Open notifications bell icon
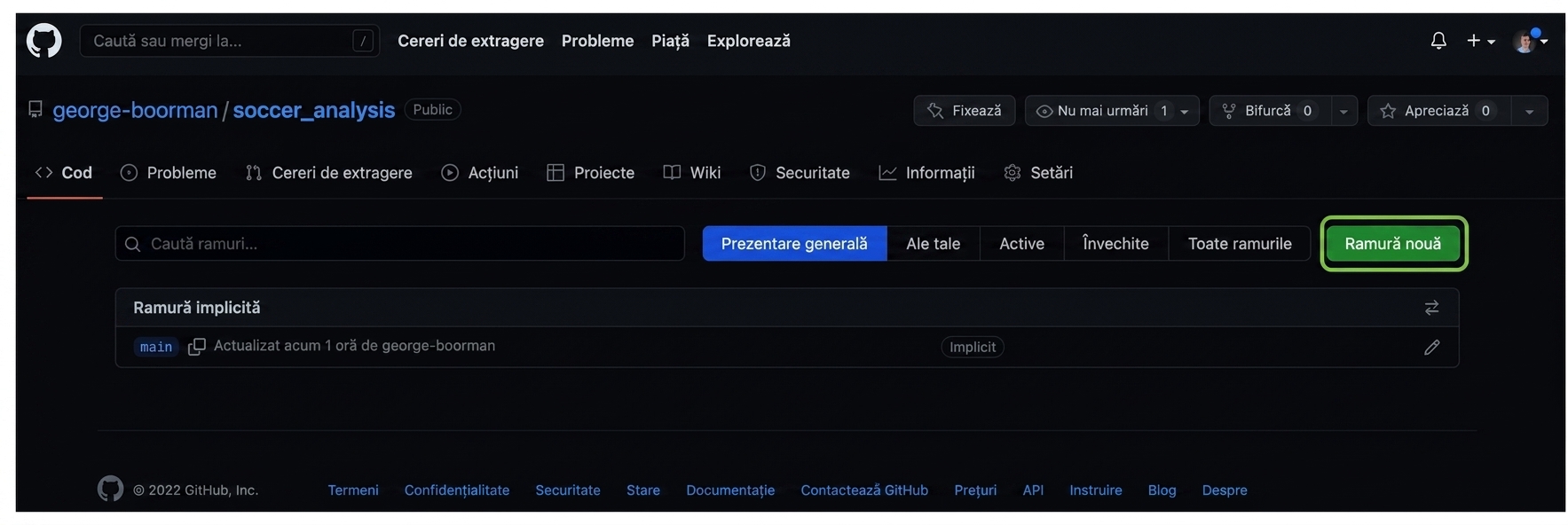The image size is (1568, 525). pos(1438,41)
